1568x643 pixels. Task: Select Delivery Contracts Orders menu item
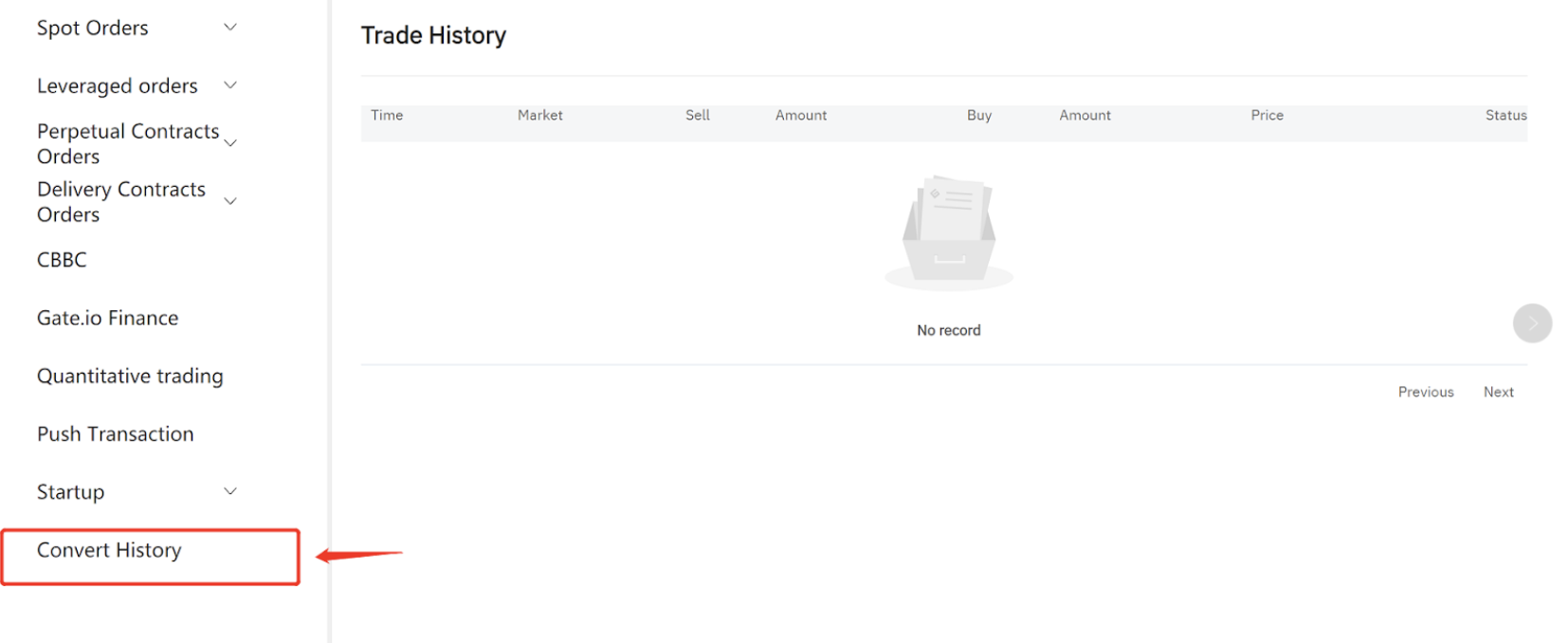point(121,202)
